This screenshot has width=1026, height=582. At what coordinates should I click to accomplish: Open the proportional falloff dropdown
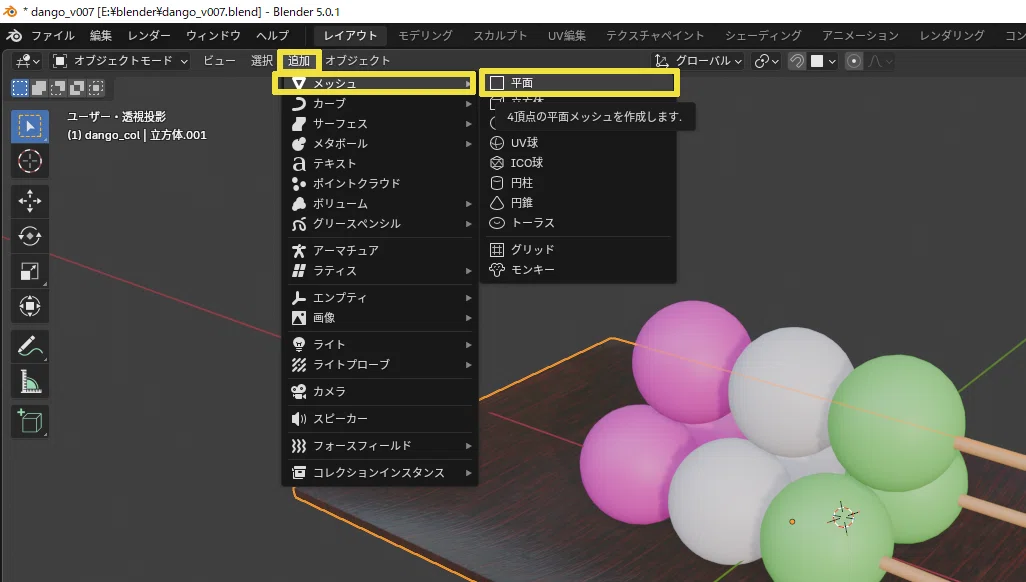(x=879, y=61)
